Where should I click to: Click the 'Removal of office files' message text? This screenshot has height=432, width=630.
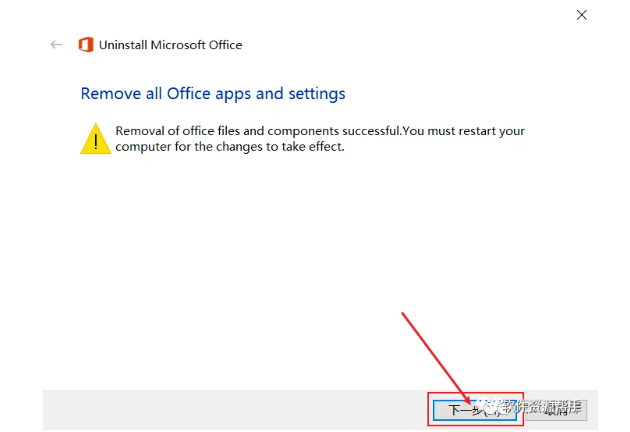pyautogui.click(x=320, y=139)
